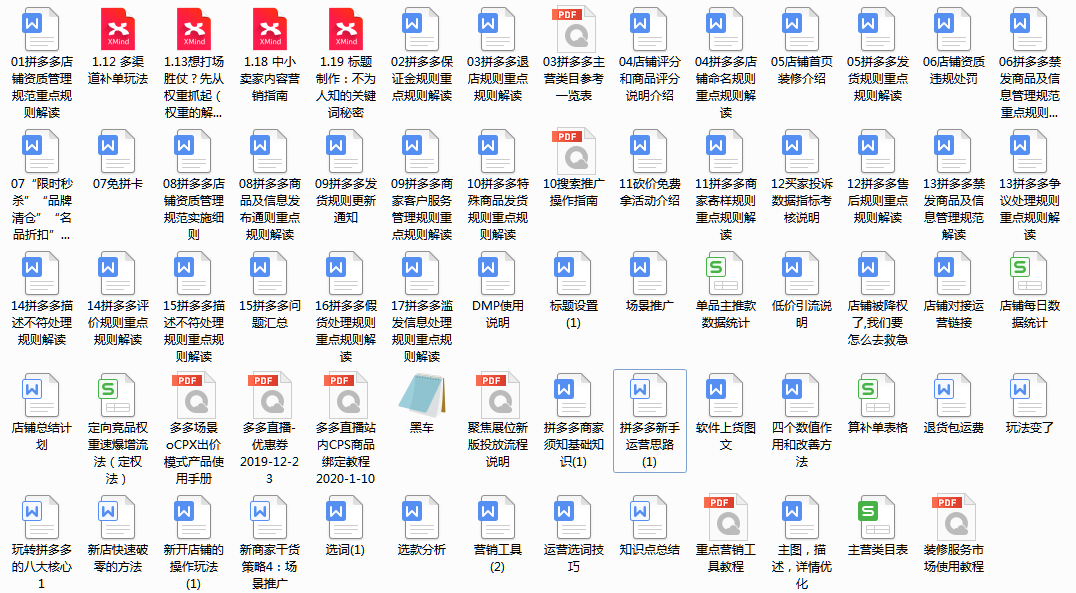Click the file name 09拼多多发货规则更新通知
1076x593 pixels.
coord(346,200)
